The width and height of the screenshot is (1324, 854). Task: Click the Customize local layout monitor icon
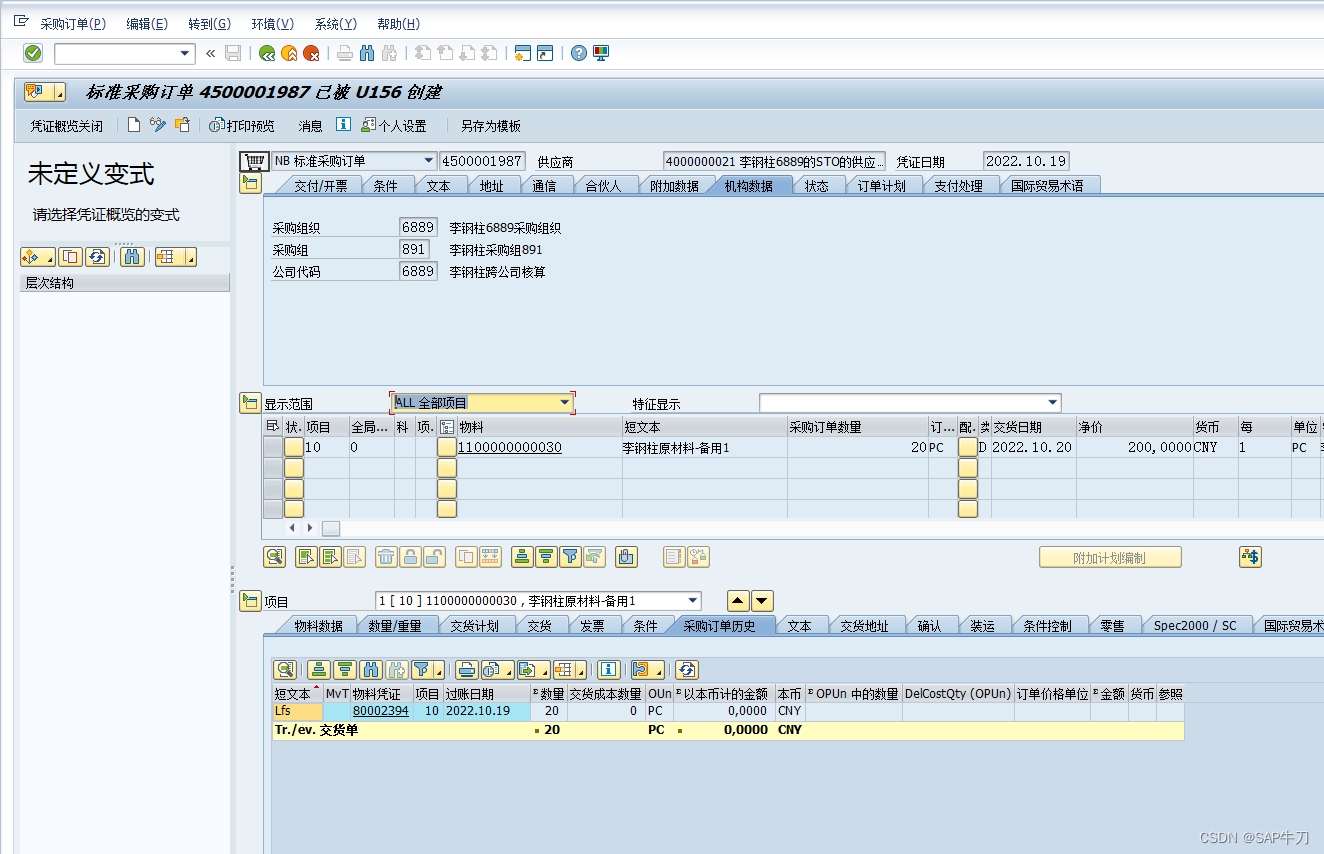click(600, 53)
